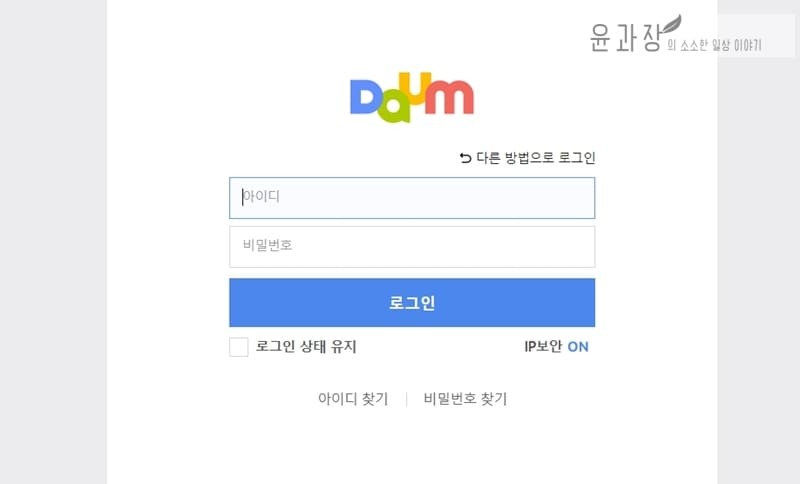Click the blinking text cursor in the 아이디 field
The height and width of the screenshot is (484, 800).
click(242, 196)
